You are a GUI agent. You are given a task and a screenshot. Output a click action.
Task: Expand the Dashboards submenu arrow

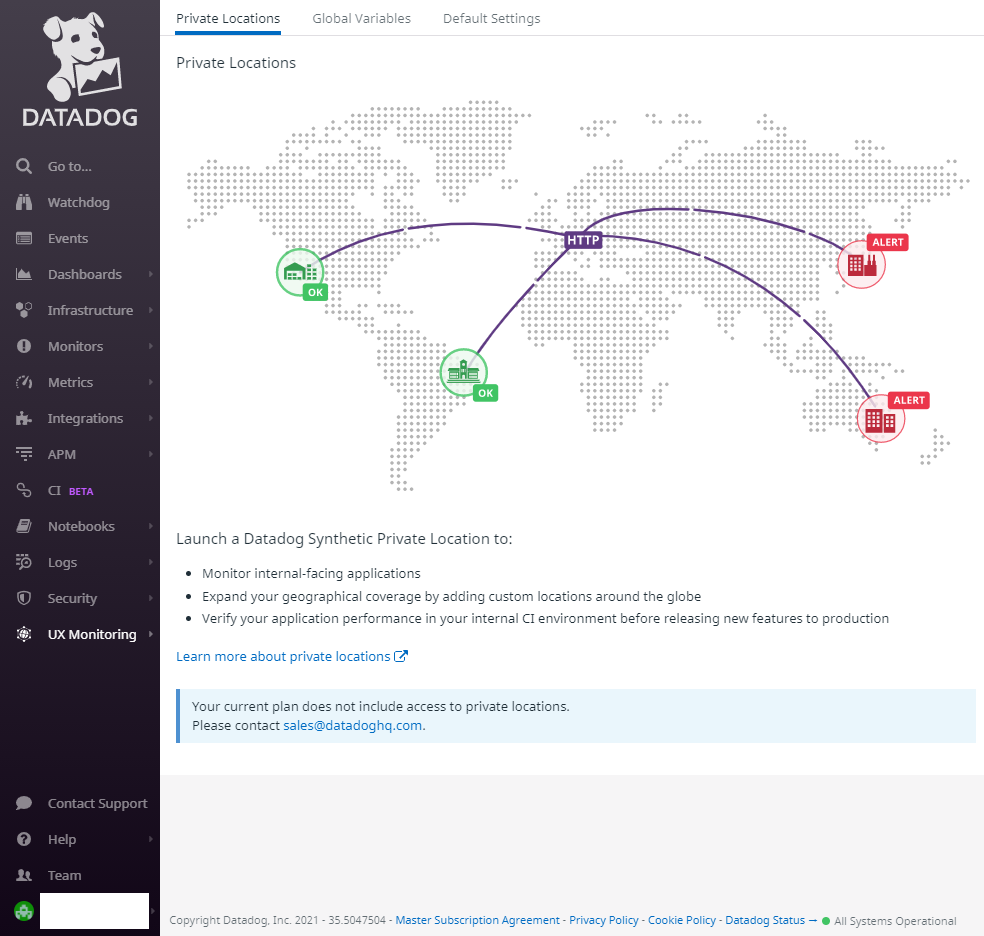click(151, 274)
